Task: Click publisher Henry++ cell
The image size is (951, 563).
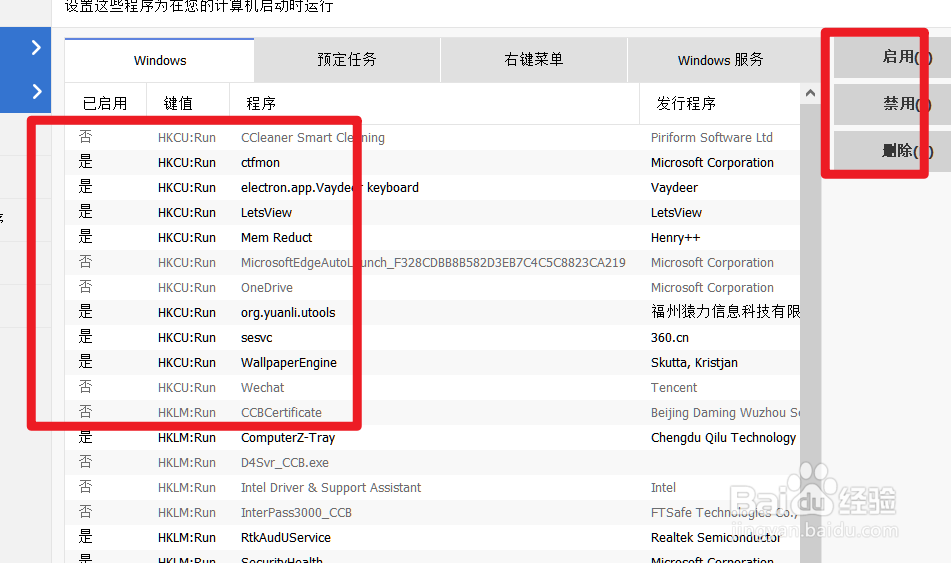Action: (x=675, y=238)
